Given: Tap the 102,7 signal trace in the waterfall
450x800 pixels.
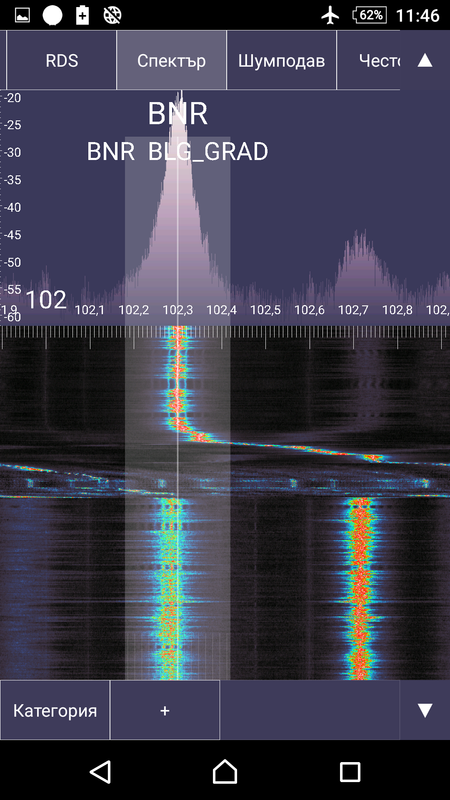Looking at the screenshot, I should pos(360,589).
